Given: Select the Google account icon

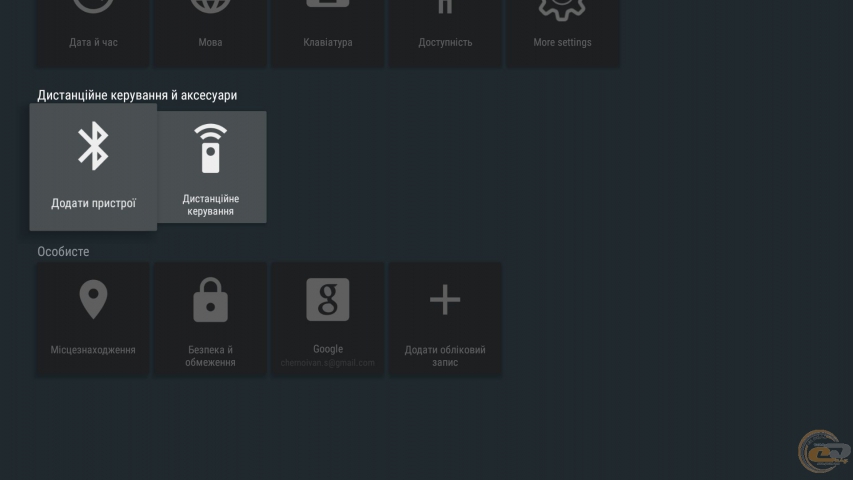Looking at the screenshot, I should [327, 299].
